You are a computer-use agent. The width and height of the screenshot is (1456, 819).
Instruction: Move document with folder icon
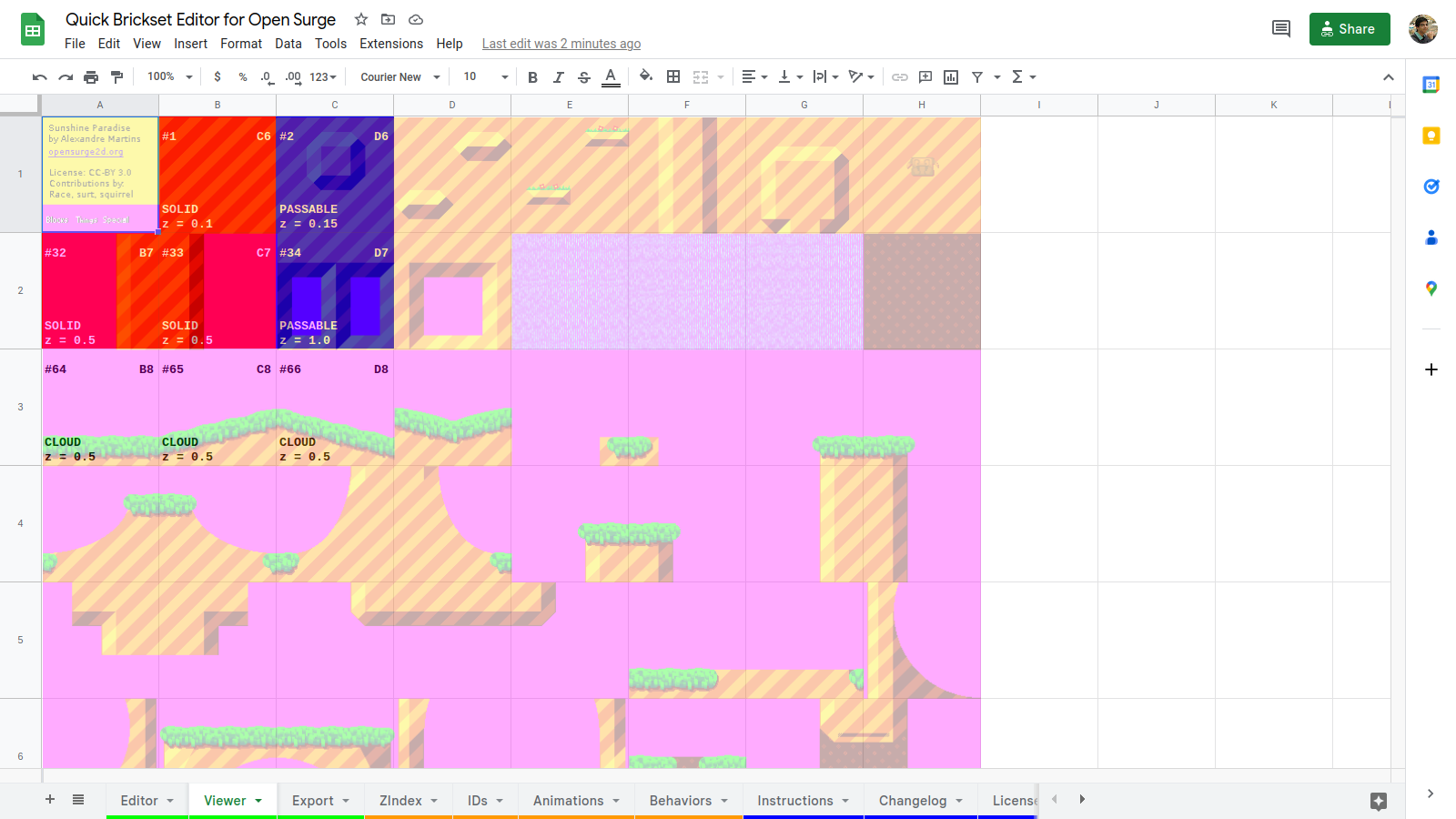[x=389, y=19]
